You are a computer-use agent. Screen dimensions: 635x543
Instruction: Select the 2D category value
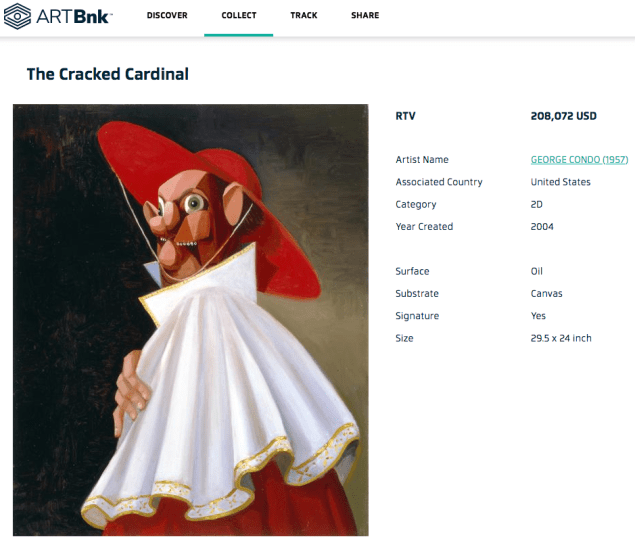pos(537,204)
